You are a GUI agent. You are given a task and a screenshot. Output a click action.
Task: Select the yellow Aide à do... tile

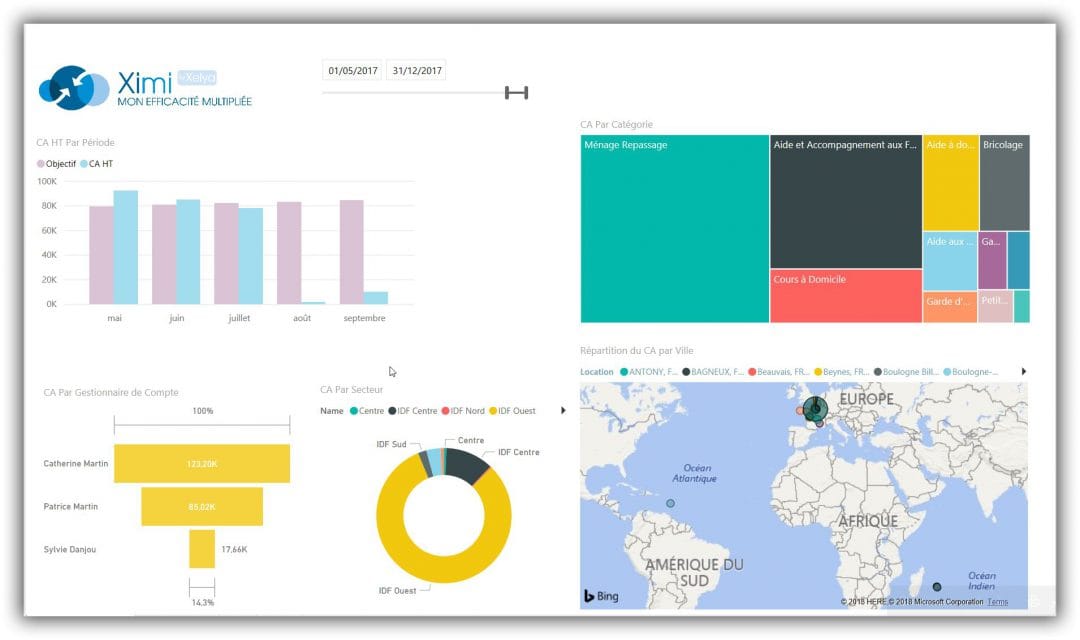tap(951, 183)
